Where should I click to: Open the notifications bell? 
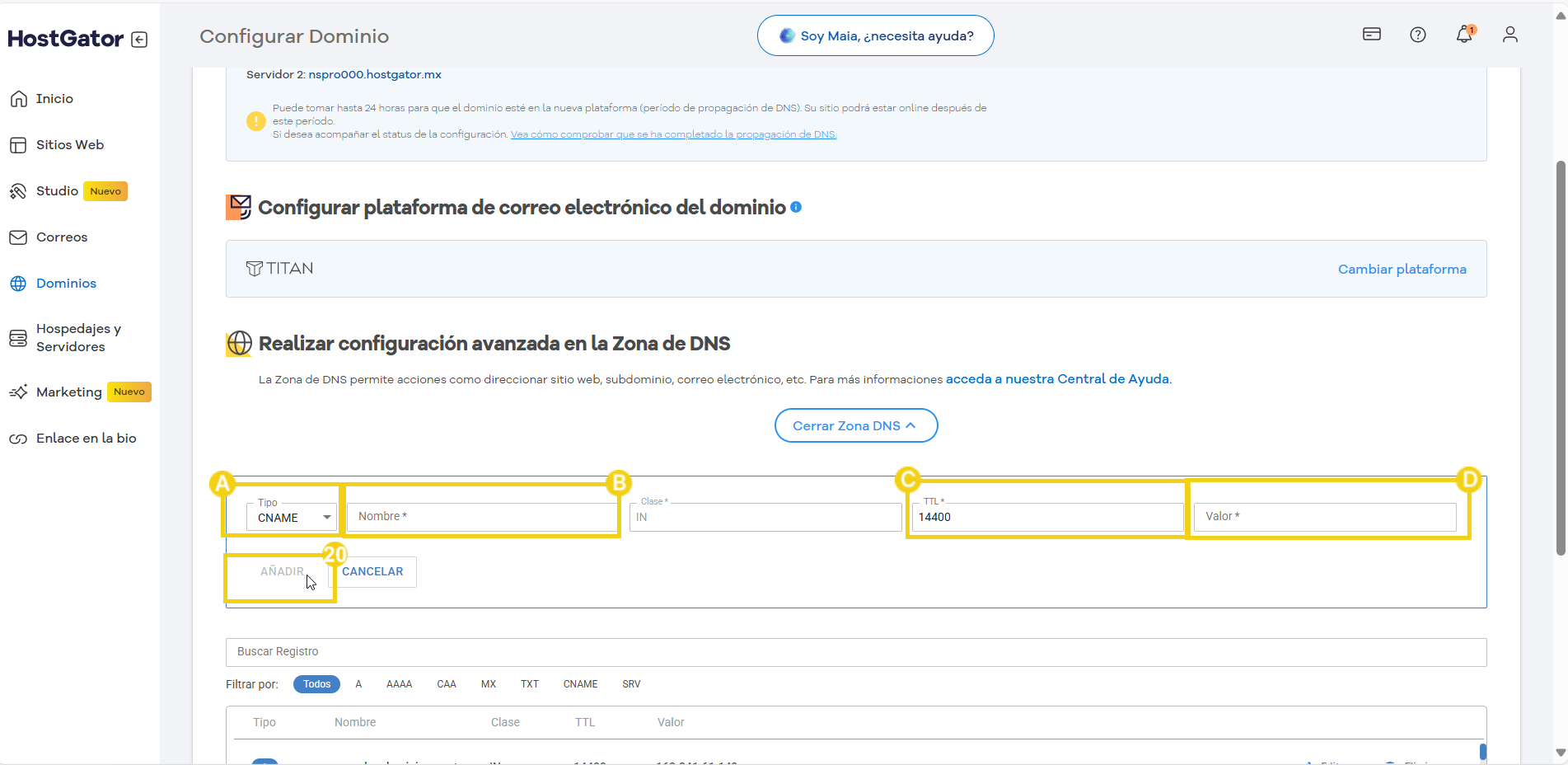[x=1463, y=35]
